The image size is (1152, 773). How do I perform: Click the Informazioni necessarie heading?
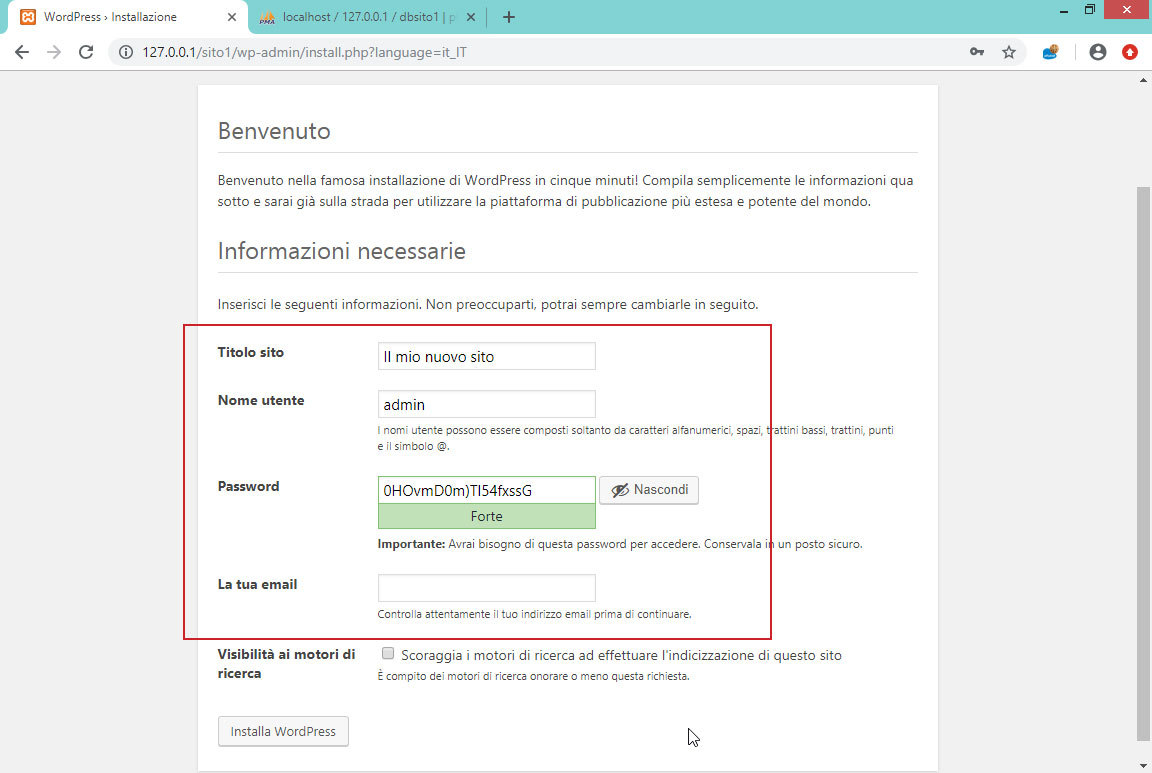point(342,251)
